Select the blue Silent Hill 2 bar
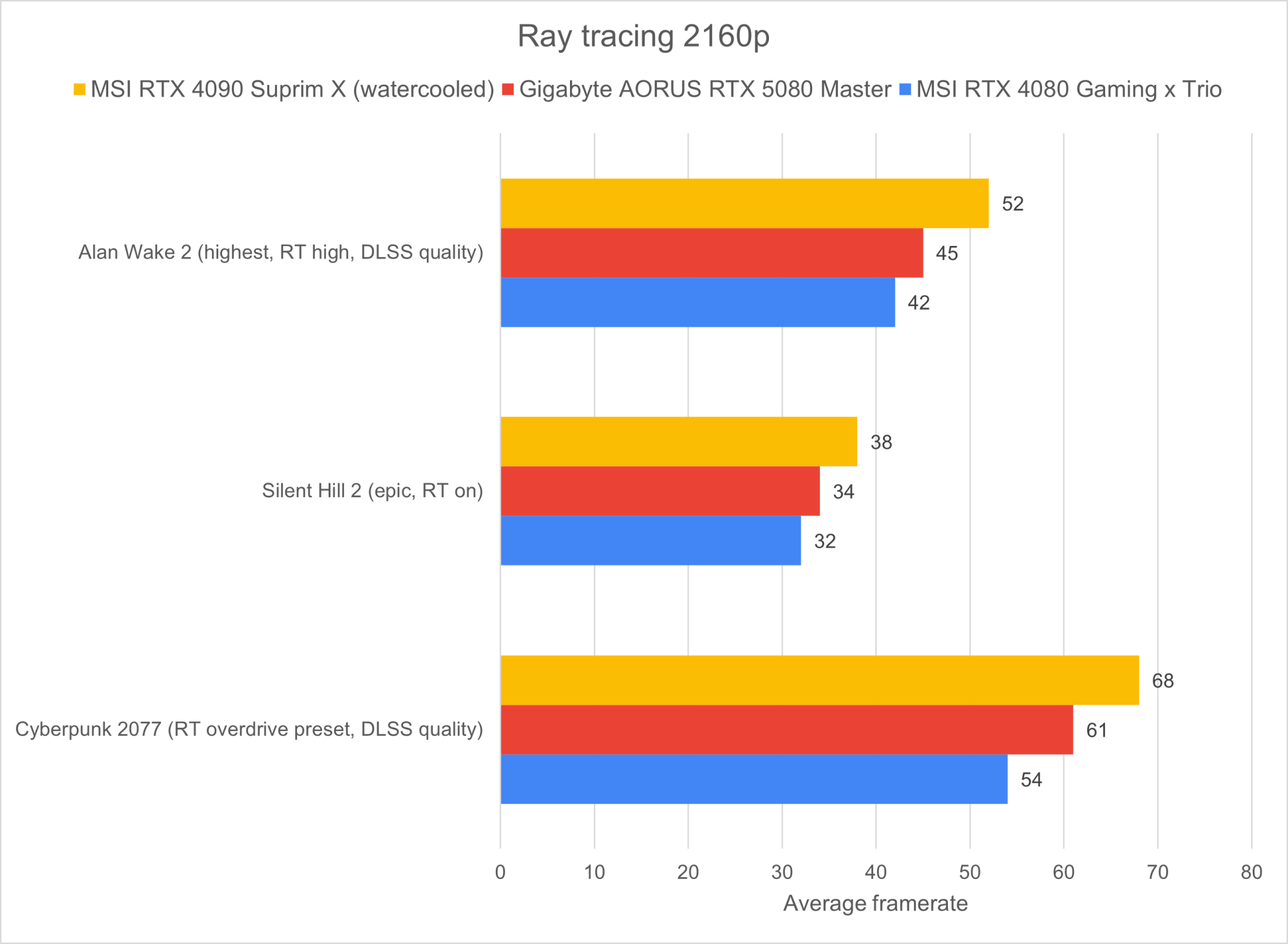The width and height of the screenshot is (1288, 944). [x=651, y=540]
